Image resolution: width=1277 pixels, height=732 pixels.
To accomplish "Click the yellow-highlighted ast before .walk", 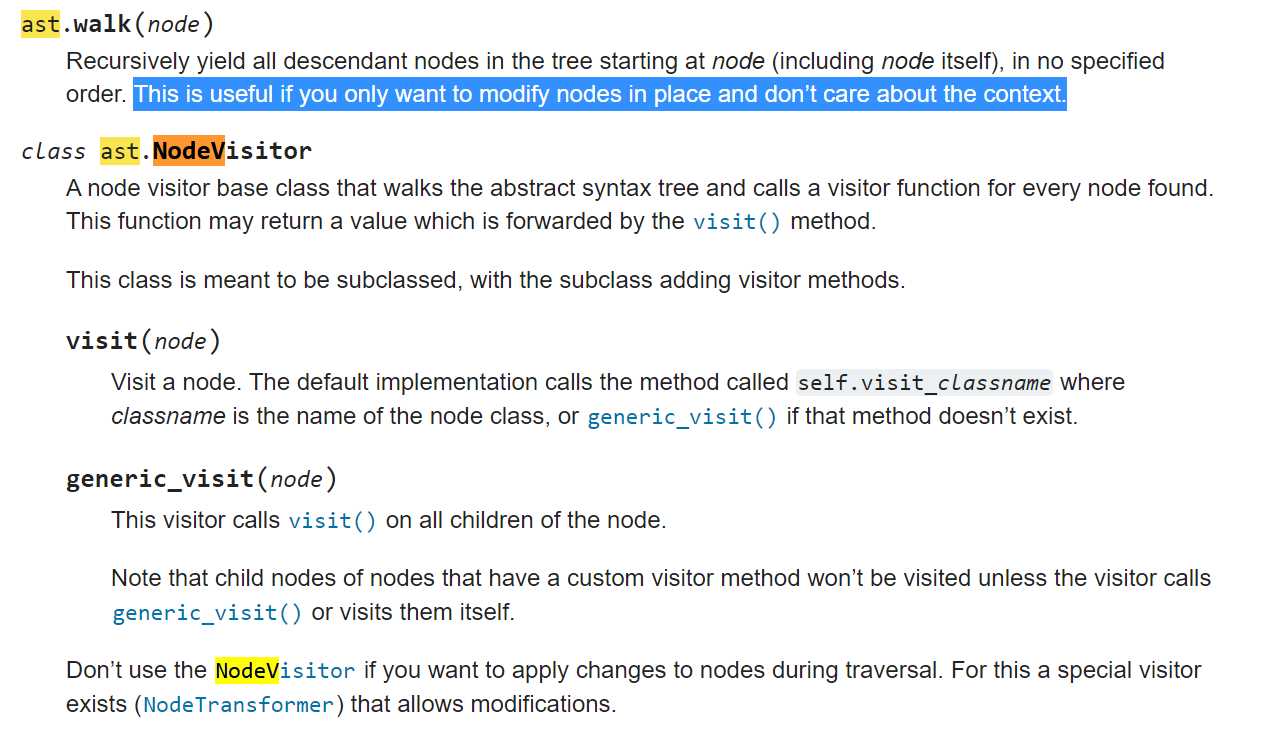I will 41,24.
